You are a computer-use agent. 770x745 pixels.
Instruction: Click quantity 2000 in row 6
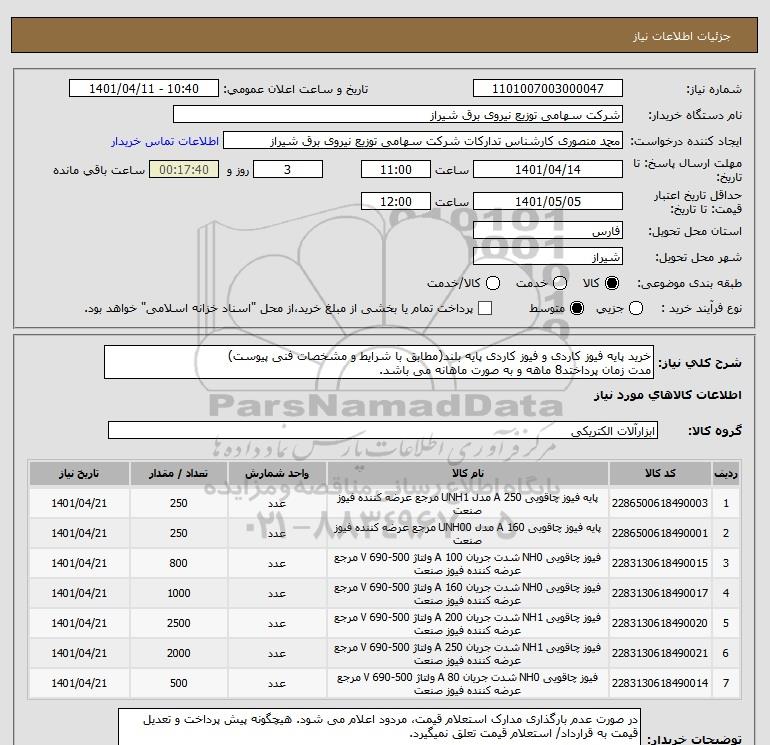pos(178,653)
